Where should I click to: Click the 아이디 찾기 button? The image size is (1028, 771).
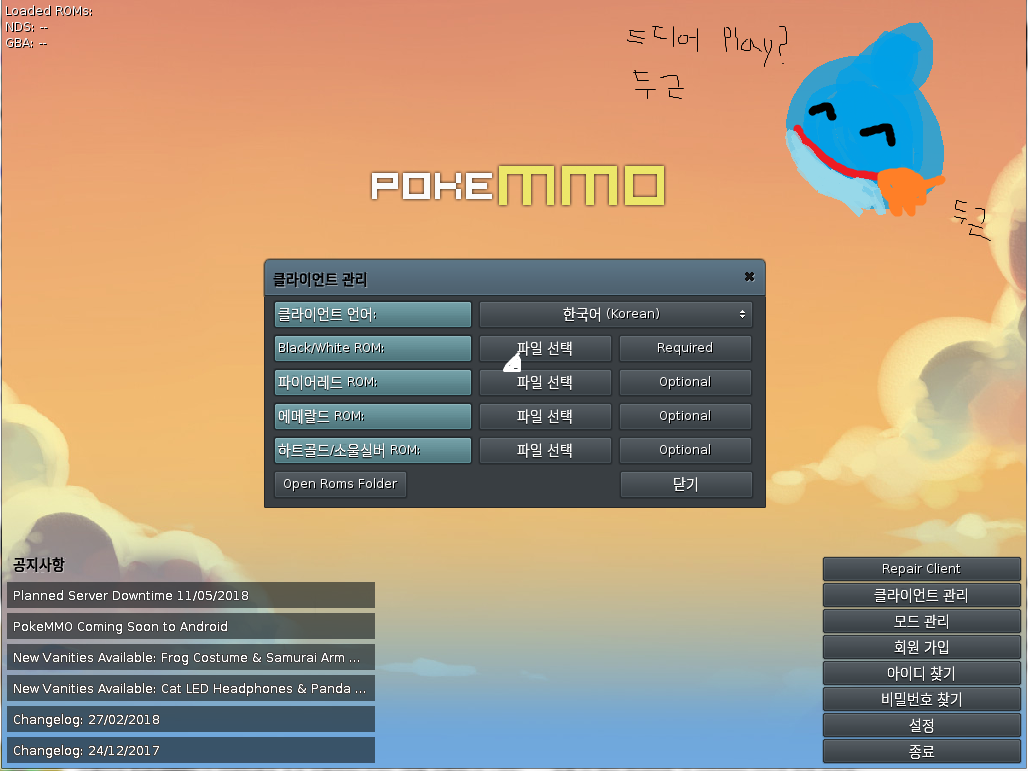921,673
